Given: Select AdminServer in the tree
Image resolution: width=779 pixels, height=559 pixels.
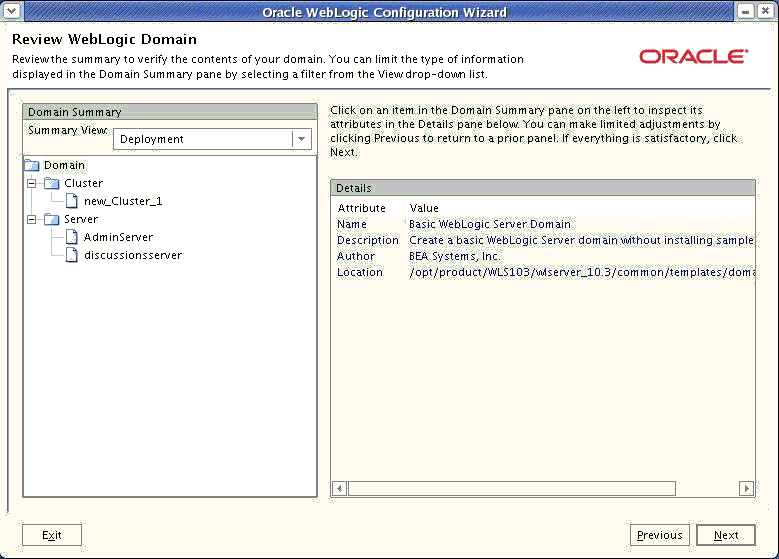Looking at the screenshot, I should 118,237.
